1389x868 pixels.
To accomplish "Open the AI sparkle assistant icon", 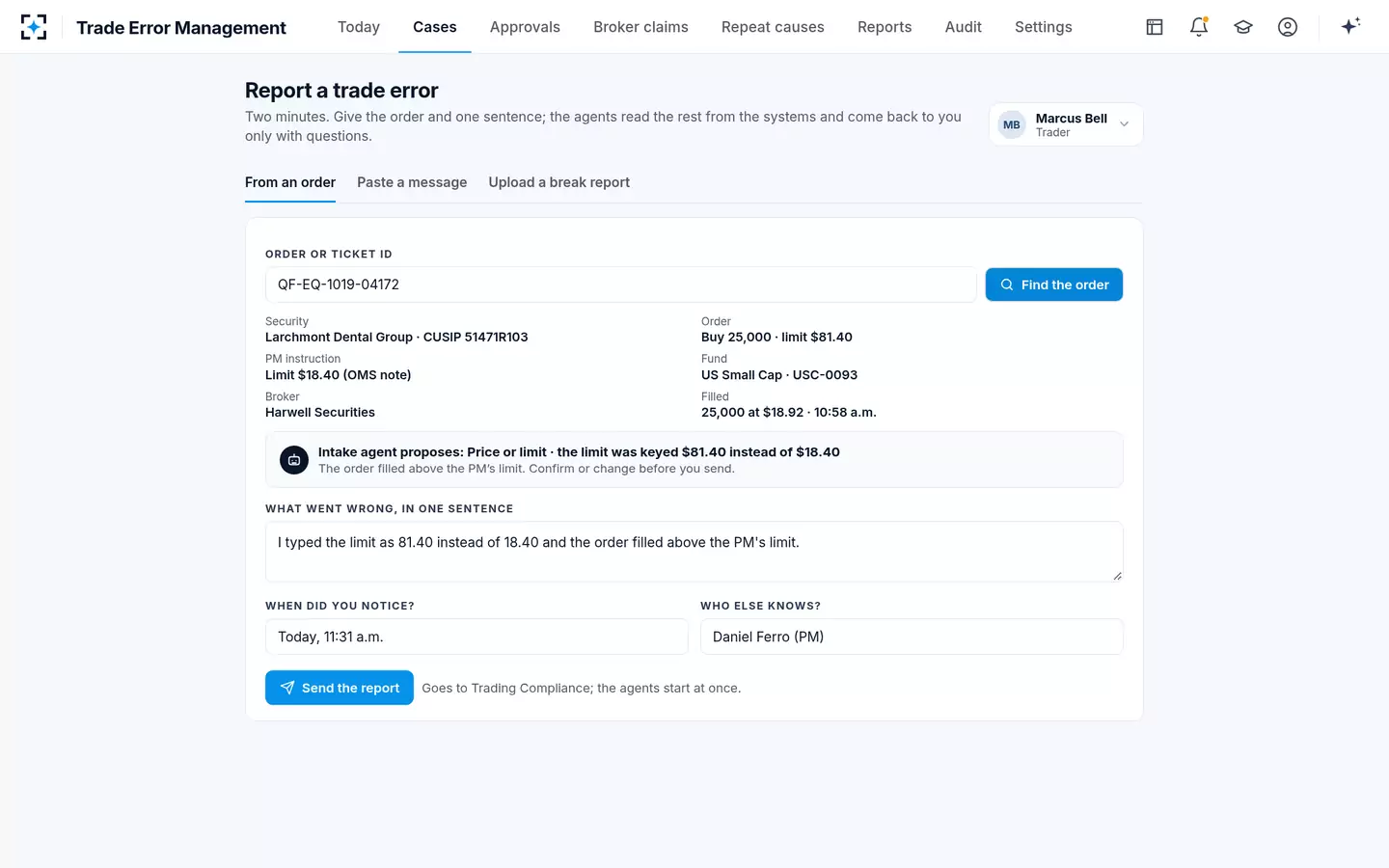I will point(1350,26).
